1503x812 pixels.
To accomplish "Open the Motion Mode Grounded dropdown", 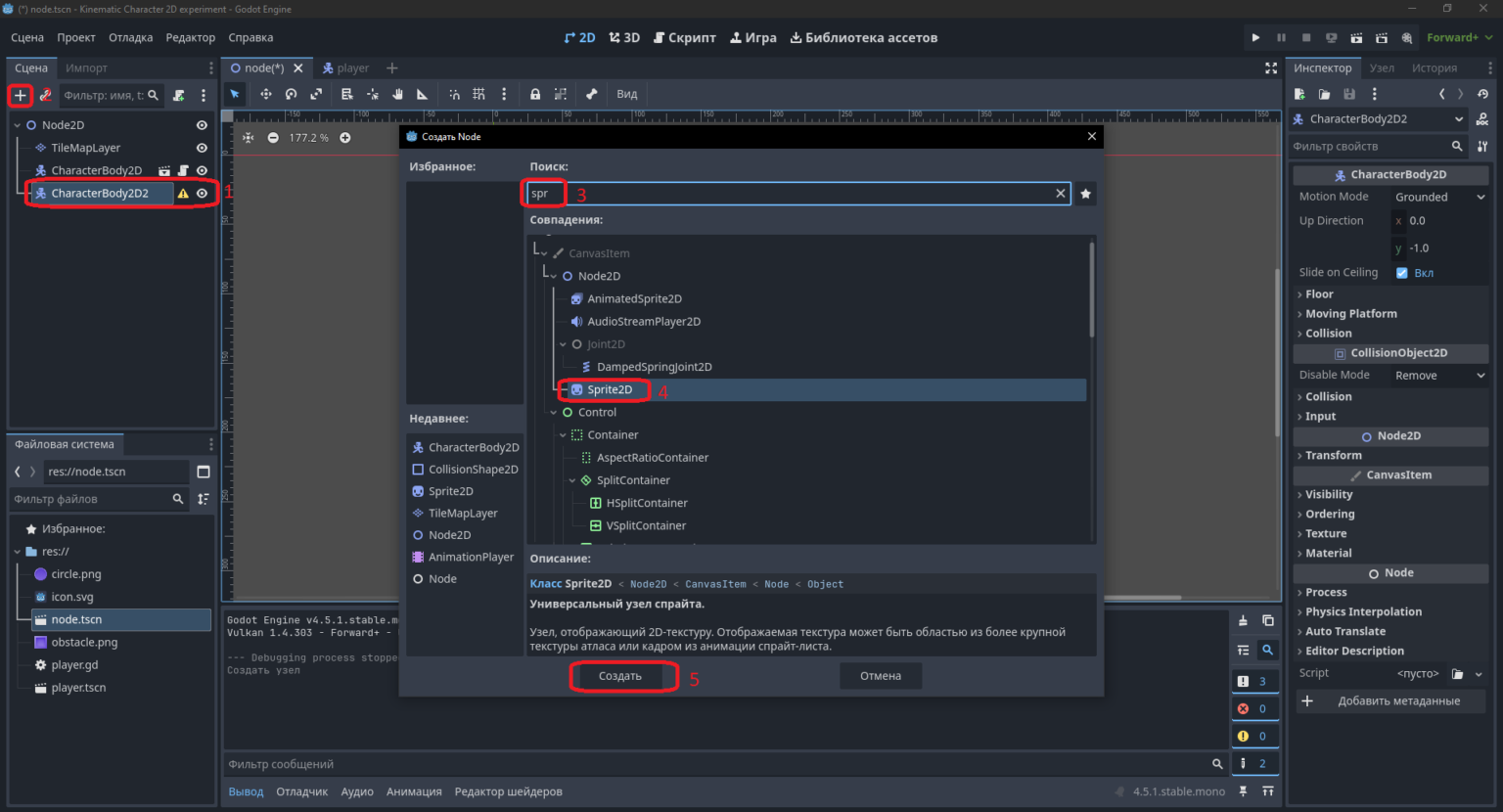I will click(x=1439, y=197).
